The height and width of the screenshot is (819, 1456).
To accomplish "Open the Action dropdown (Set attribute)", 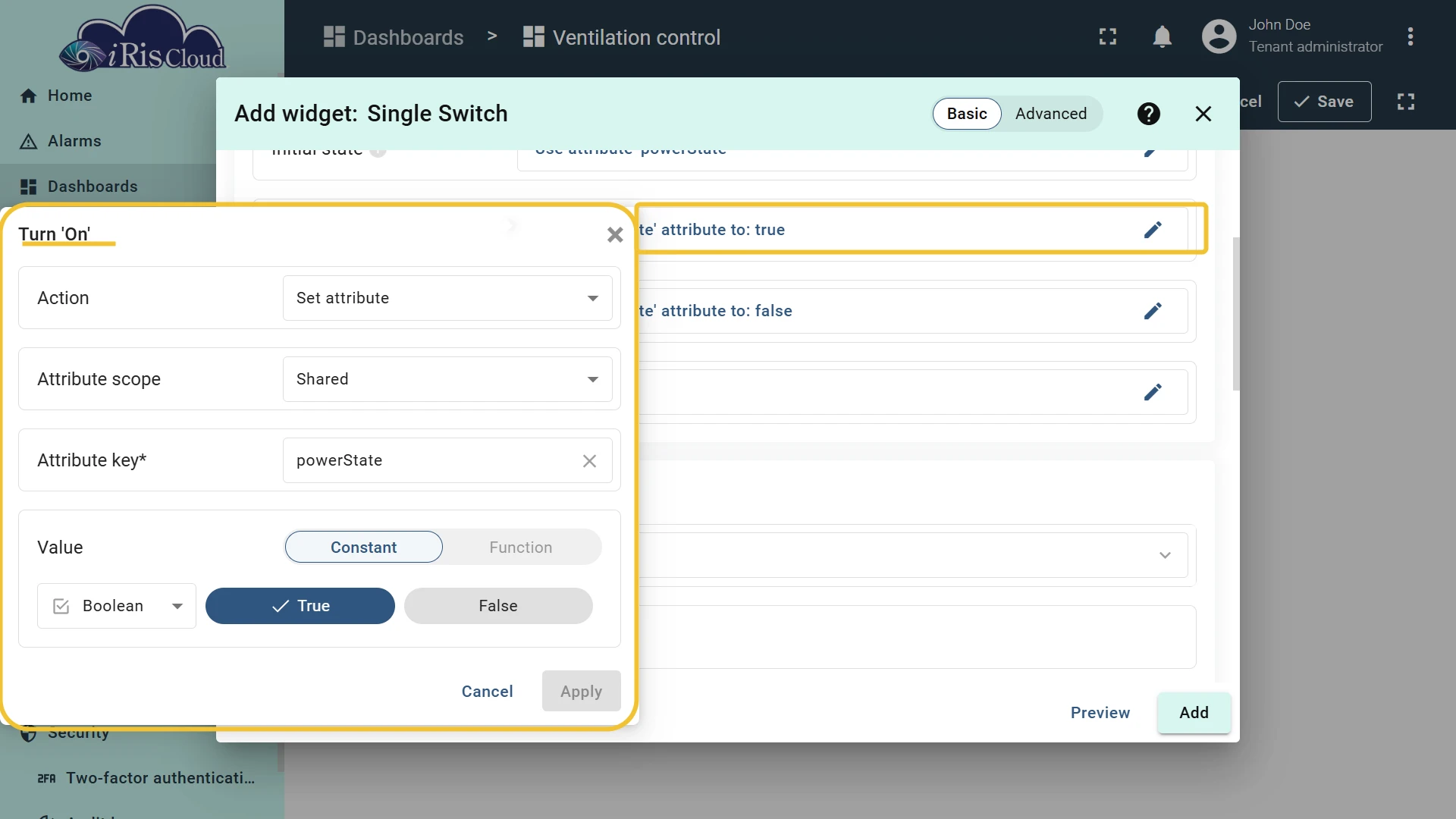I will point(447,298).
